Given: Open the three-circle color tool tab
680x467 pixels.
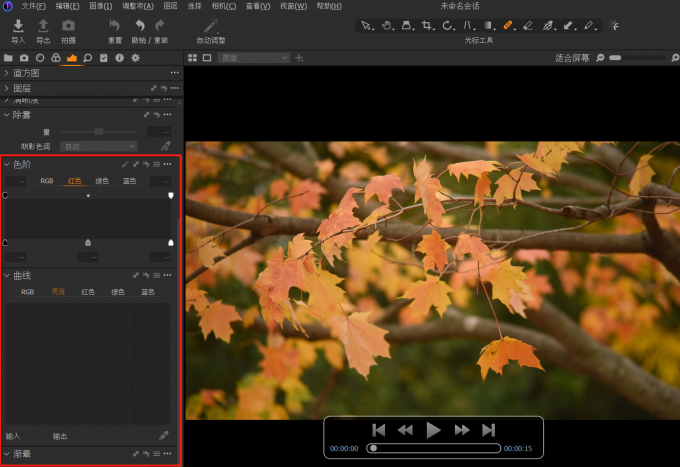Looking at the screenshot, I should tap(56, 58).
